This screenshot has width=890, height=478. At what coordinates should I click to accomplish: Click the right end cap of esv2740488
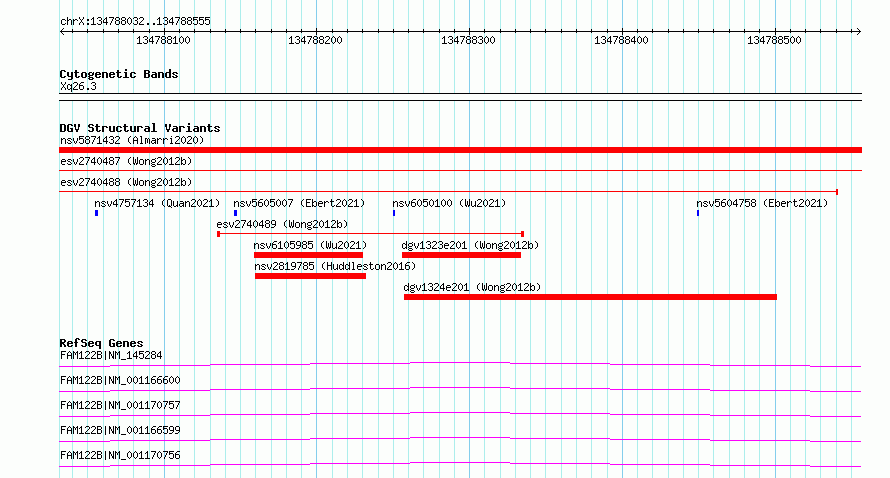[837, 192]
